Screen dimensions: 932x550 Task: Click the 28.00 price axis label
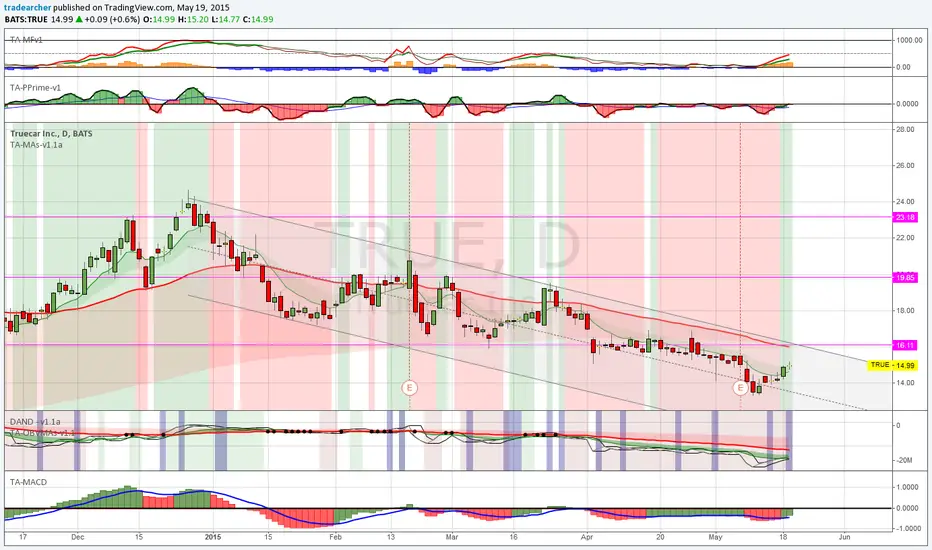click(x=905, y=129)
